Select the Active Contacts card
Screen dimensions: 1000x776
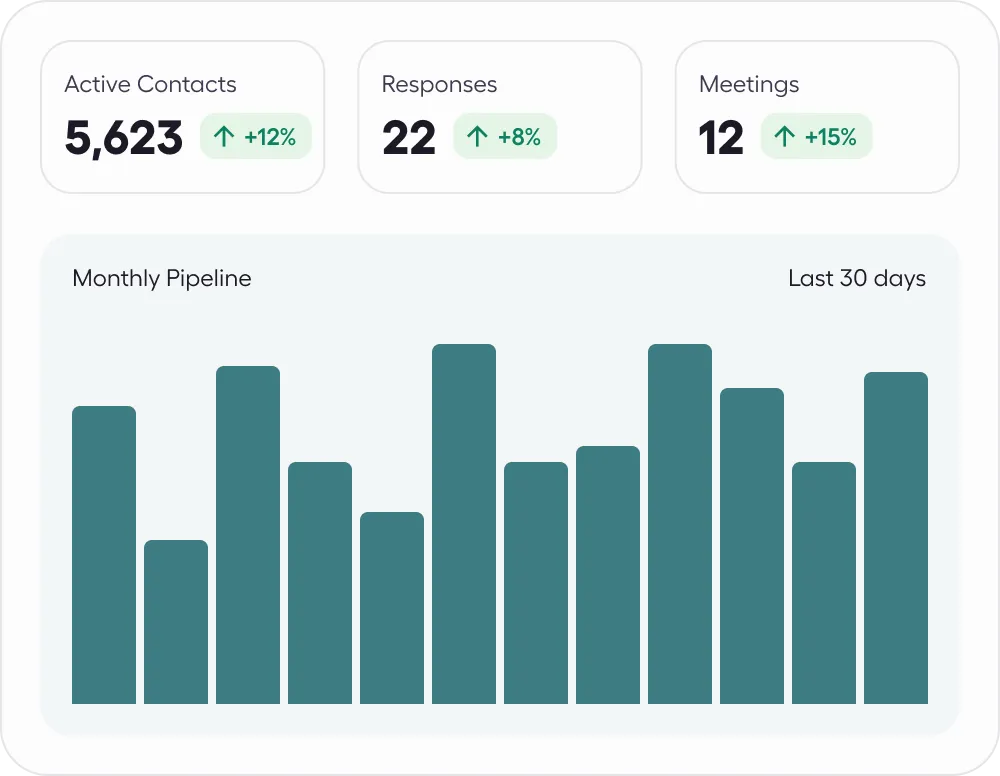pyautogui.click(x=182, y=115)
